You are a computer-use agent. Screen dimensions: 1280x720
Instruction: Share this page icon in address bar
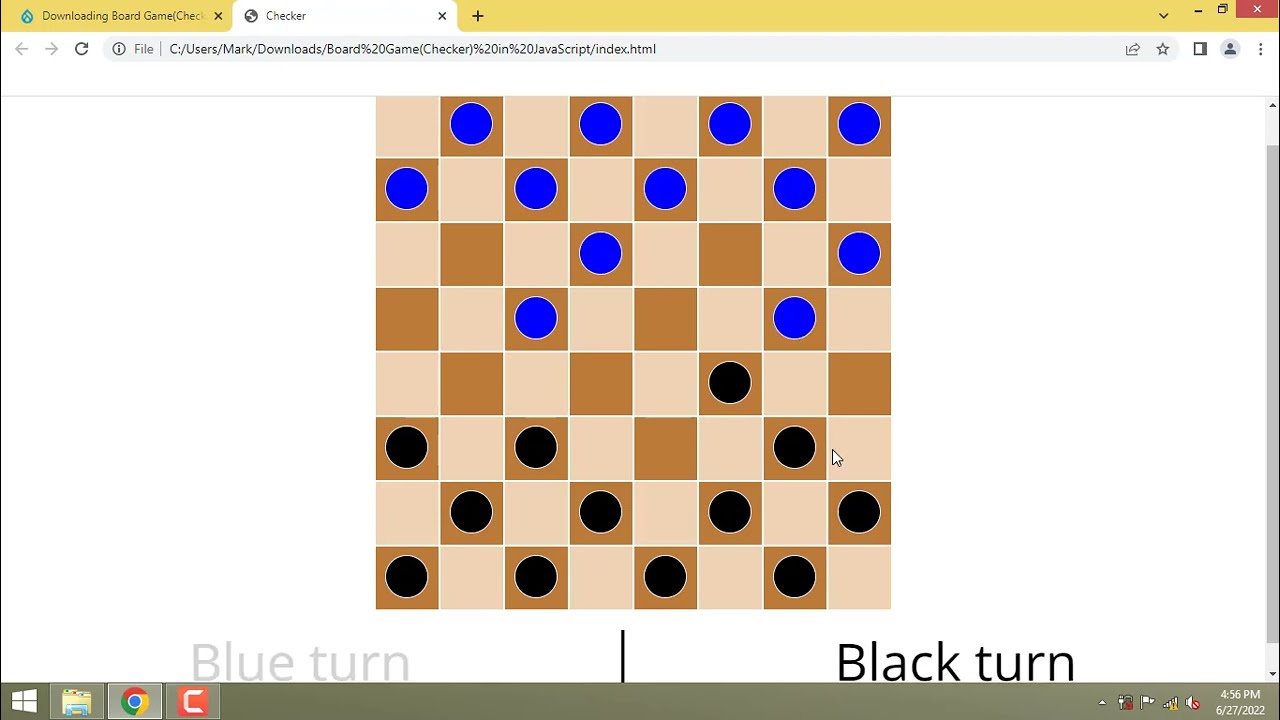click(1132, 49)
